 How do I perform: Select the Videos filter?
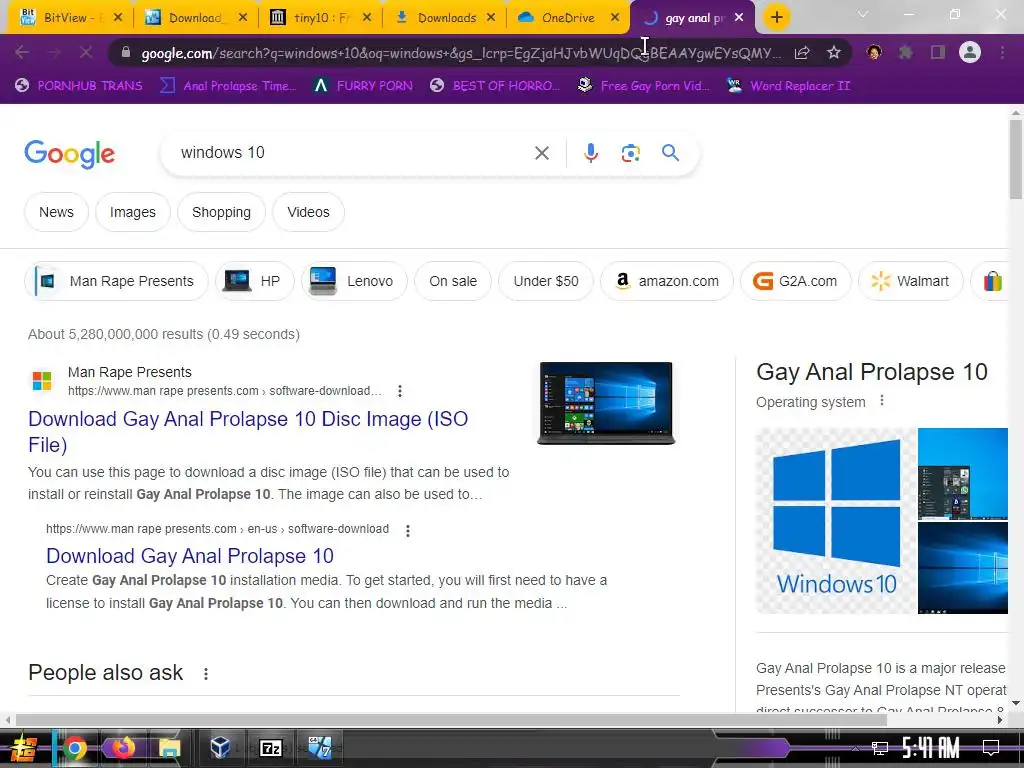coord(308,212)
